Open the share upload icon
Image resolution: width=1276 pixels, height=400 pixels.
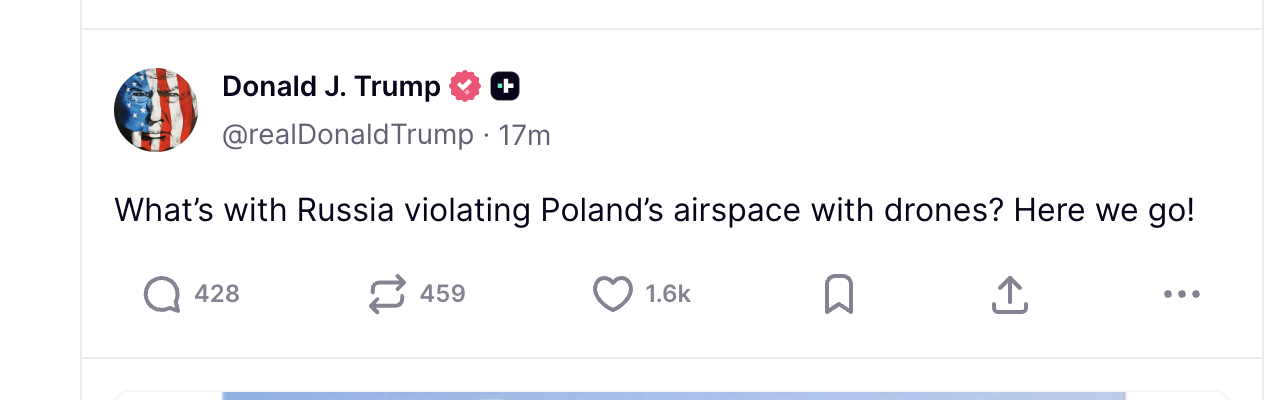point(1010,294)
